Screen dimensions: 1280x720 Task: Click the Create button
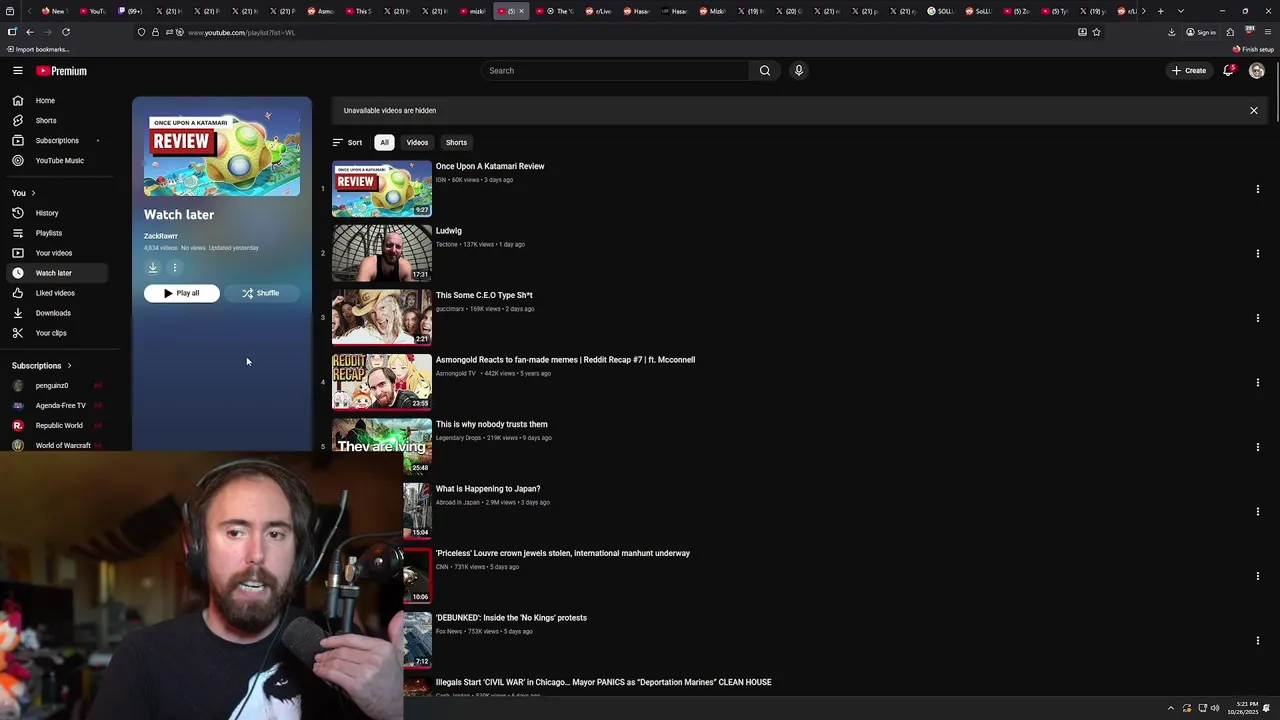click(x=1189, y=71)
